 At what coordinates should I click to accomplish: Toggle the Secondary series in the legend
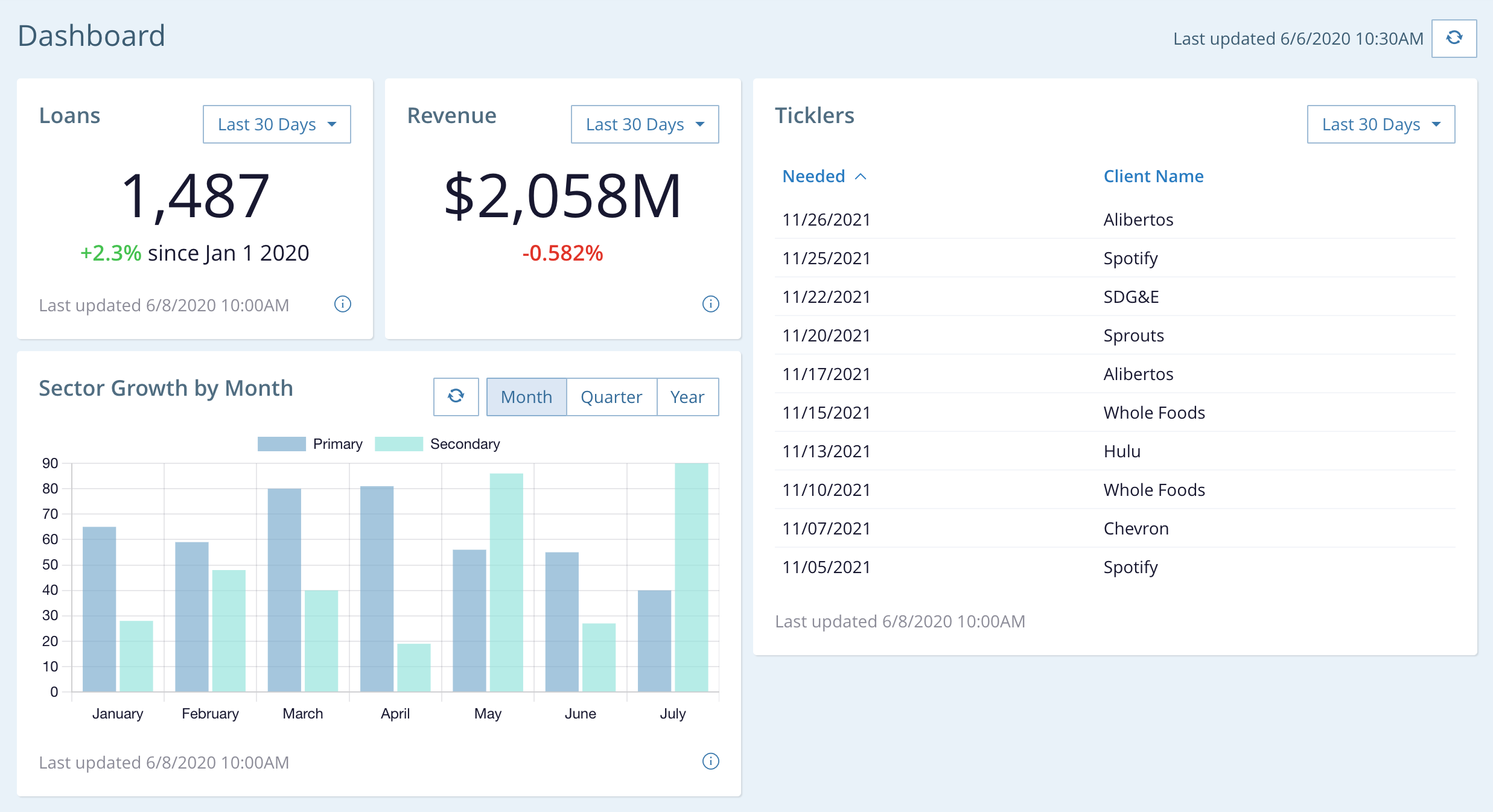coord(465,444)
